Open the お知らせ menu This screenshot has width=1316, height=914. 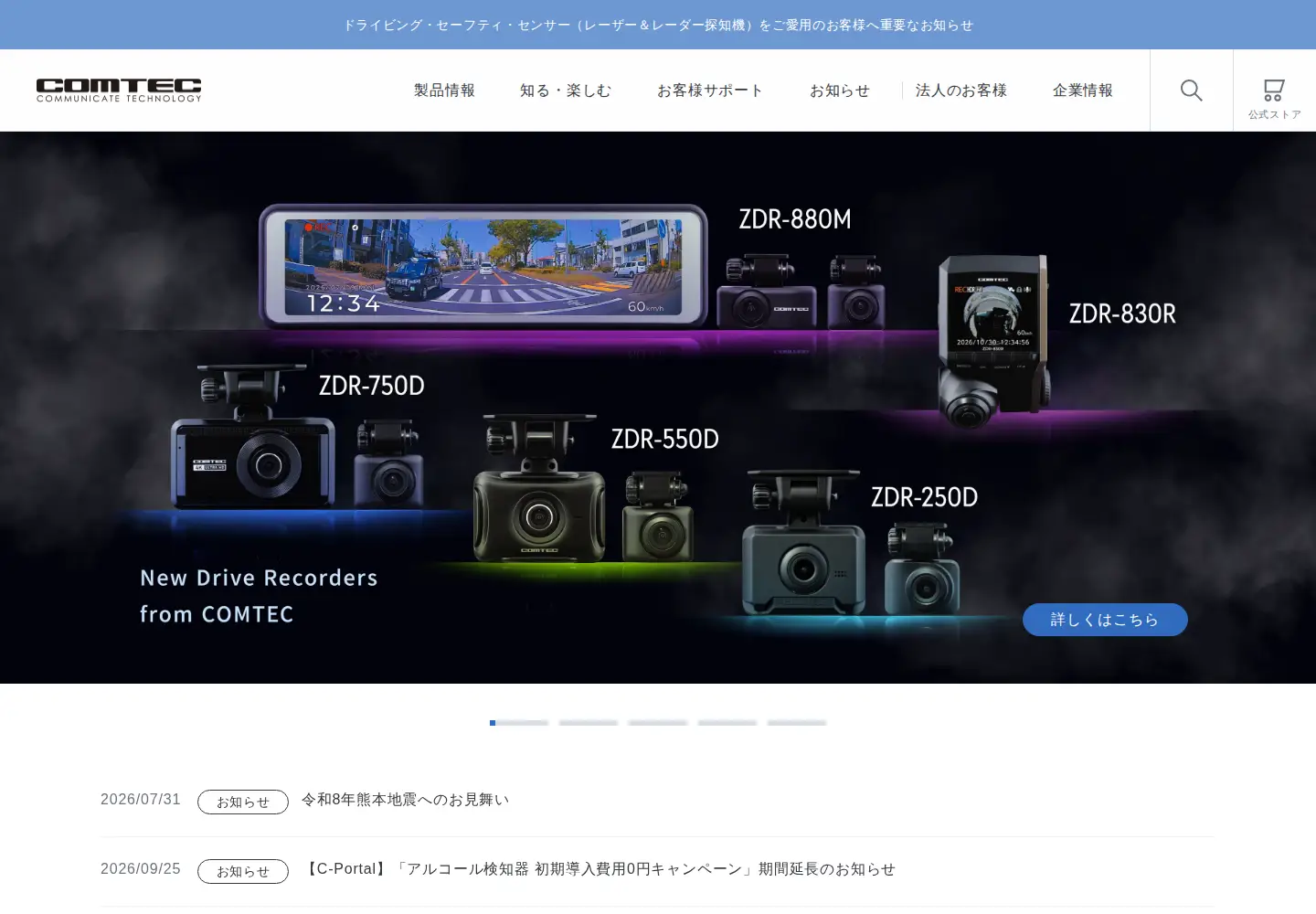coord(840,90)
